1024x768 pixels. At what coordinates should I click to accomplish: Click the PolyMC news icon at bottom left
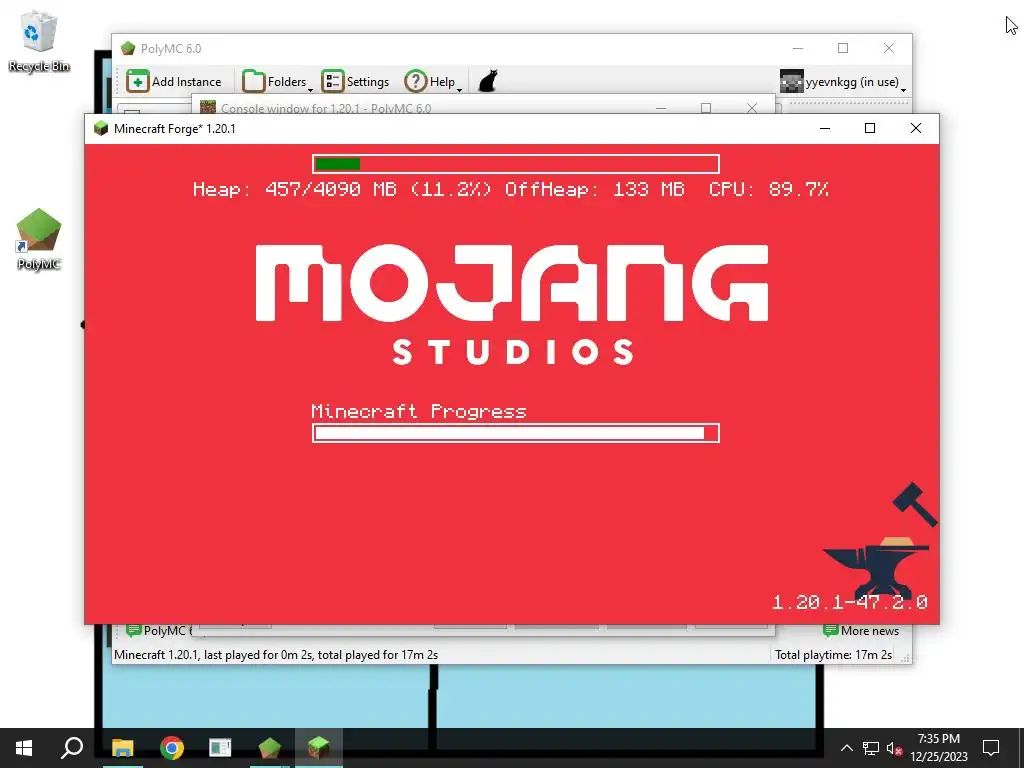pos(133,630)
